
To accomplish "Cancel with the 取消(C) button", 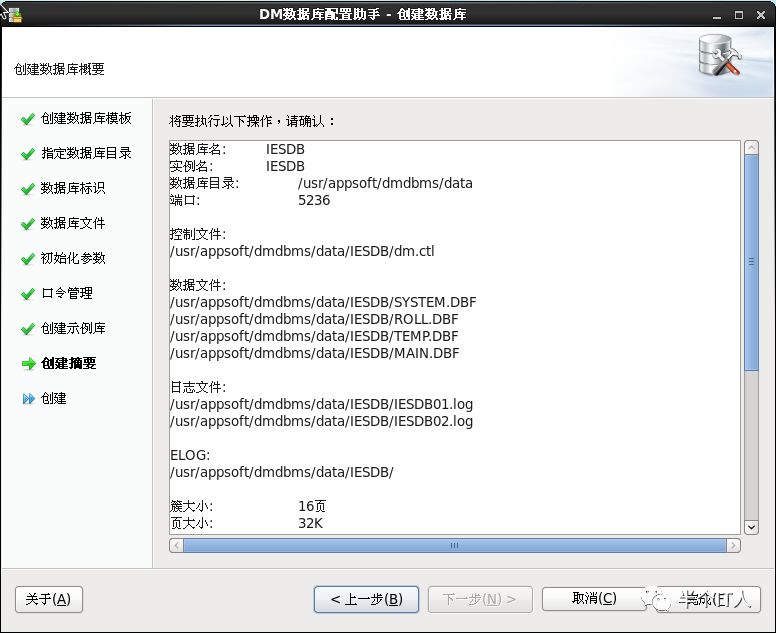I will click(x=594, y=599).
